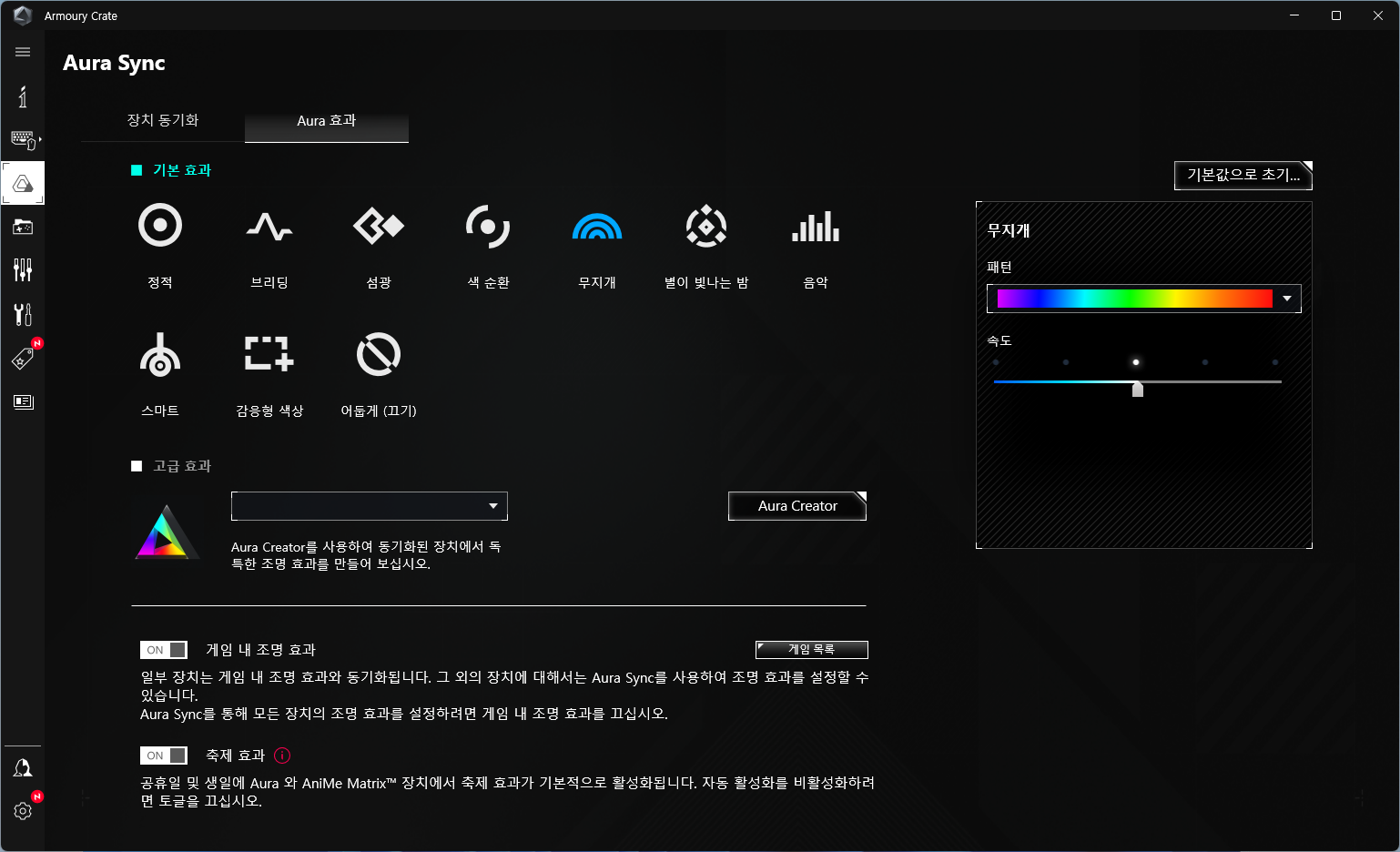
Task: Open the Scenario Profiles sliders icon
Action: [x=23, y=269]
